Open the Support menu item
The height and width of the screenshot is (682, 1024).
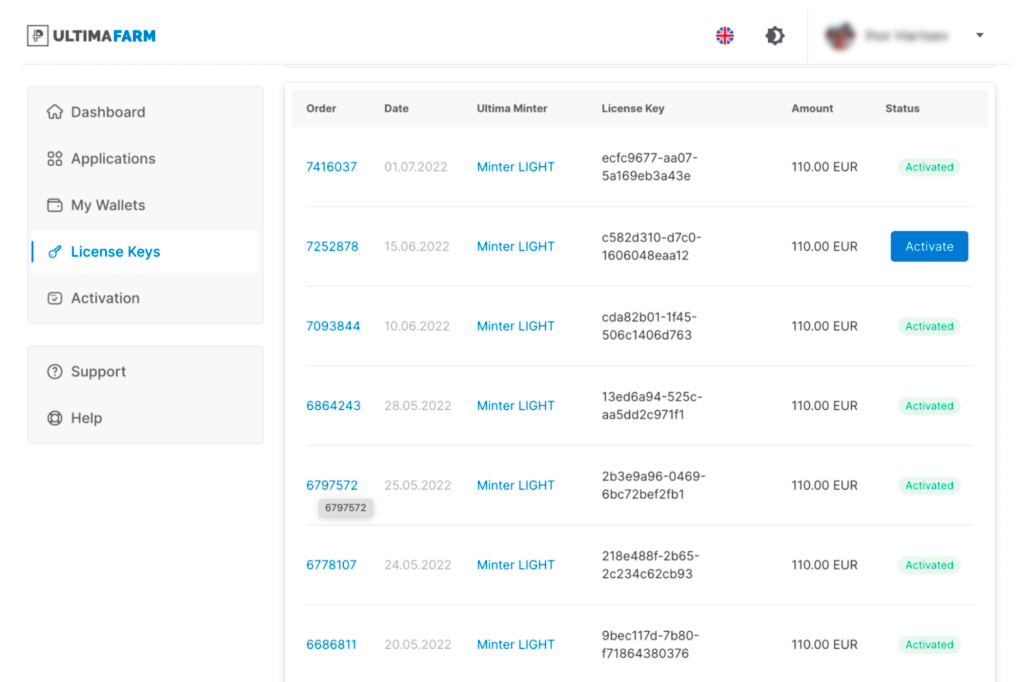[x=145, y=371]
